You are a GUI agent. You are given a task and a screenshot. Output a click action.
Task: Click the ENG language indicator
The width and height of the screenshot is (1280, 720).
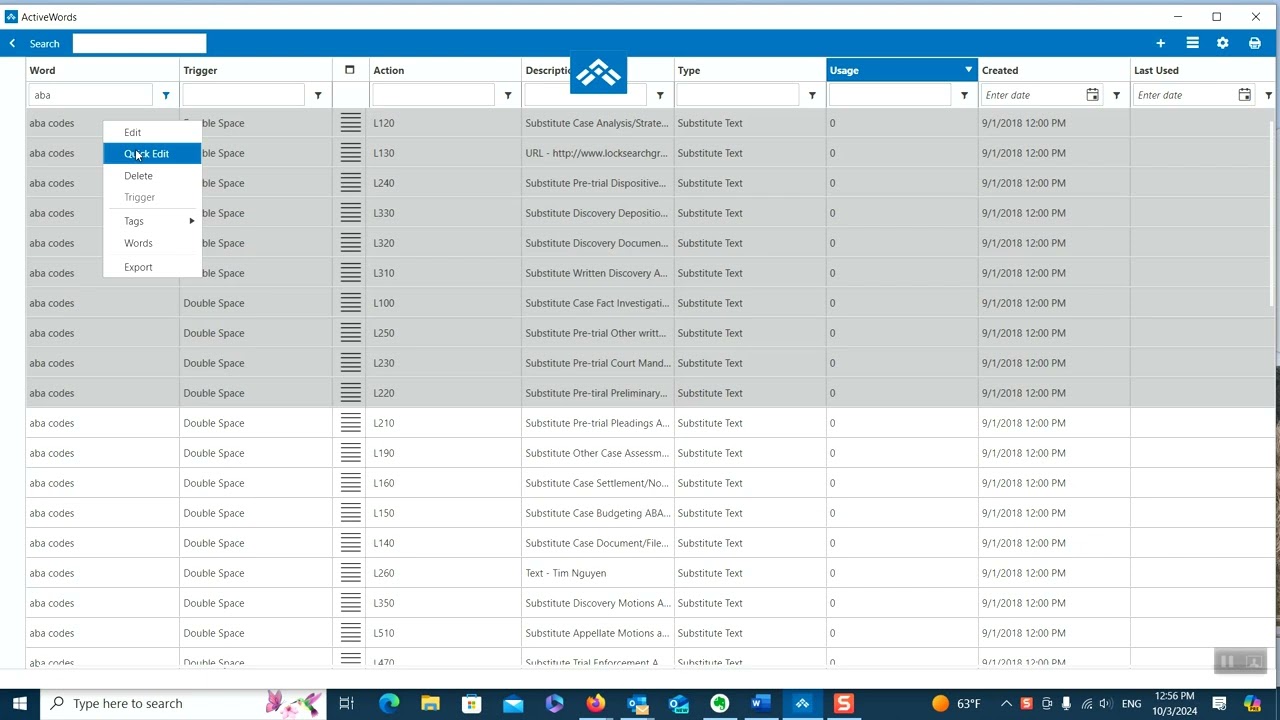point(1131,704)
